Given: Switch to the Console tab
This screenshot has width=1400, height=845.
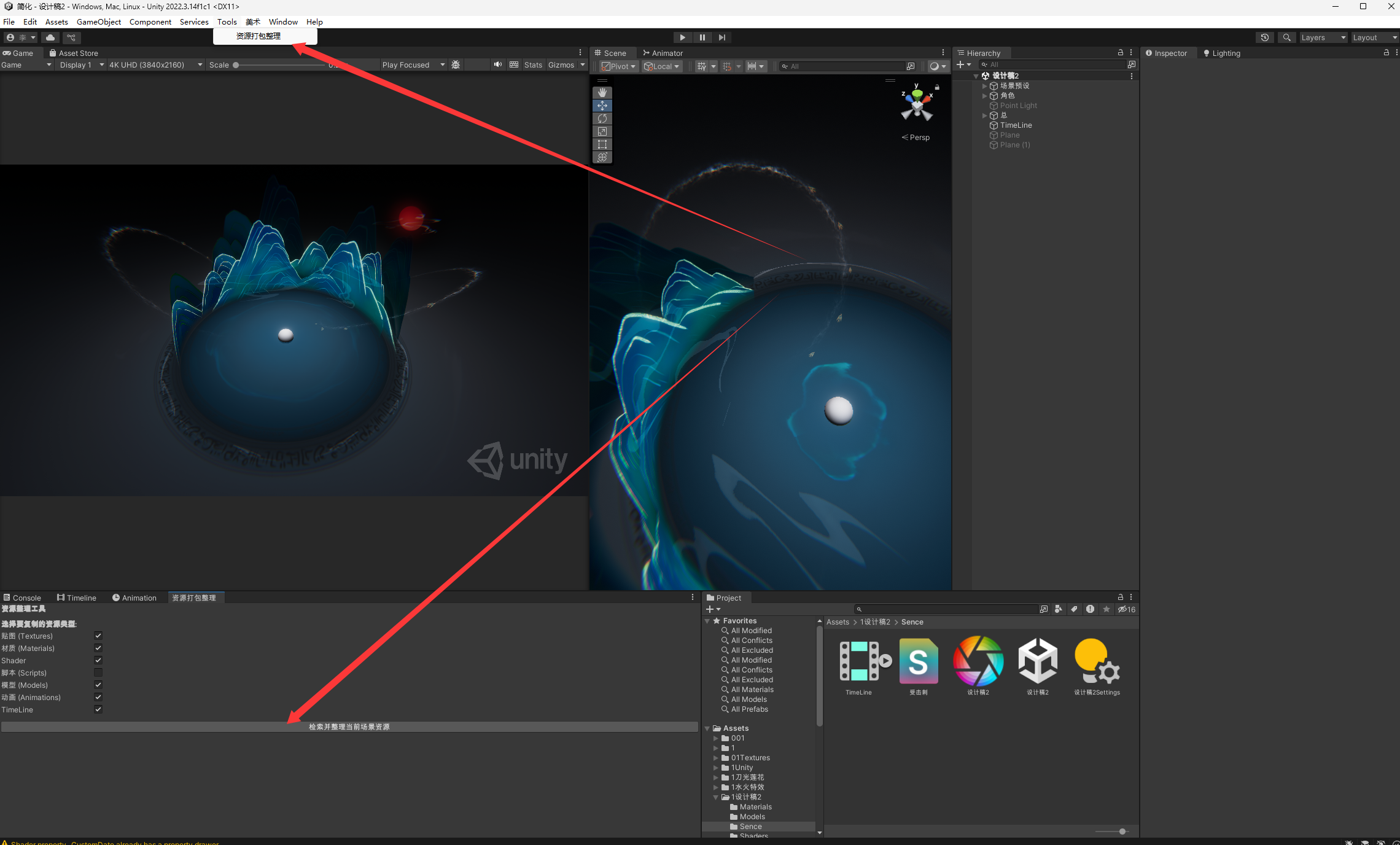Looking at the screenshot, I should (22, 598).
